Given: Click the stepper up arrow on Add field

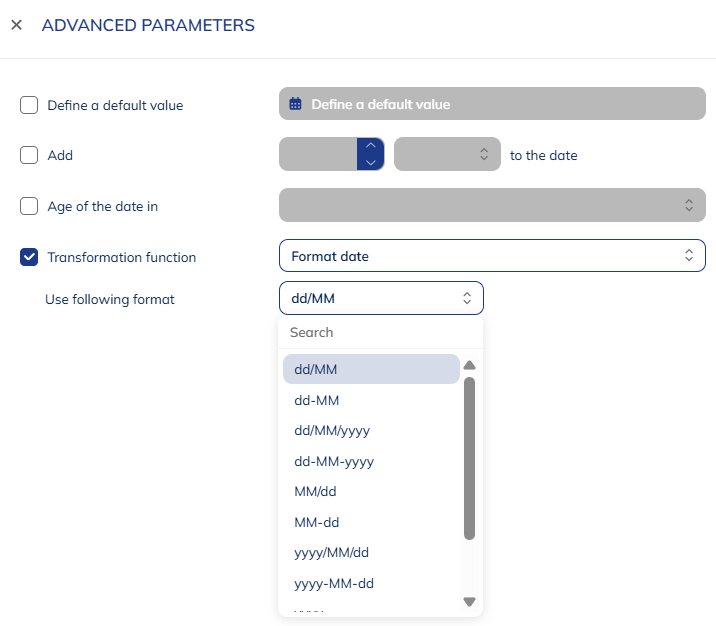Looking at the screenshot, I should click(371, 146).
